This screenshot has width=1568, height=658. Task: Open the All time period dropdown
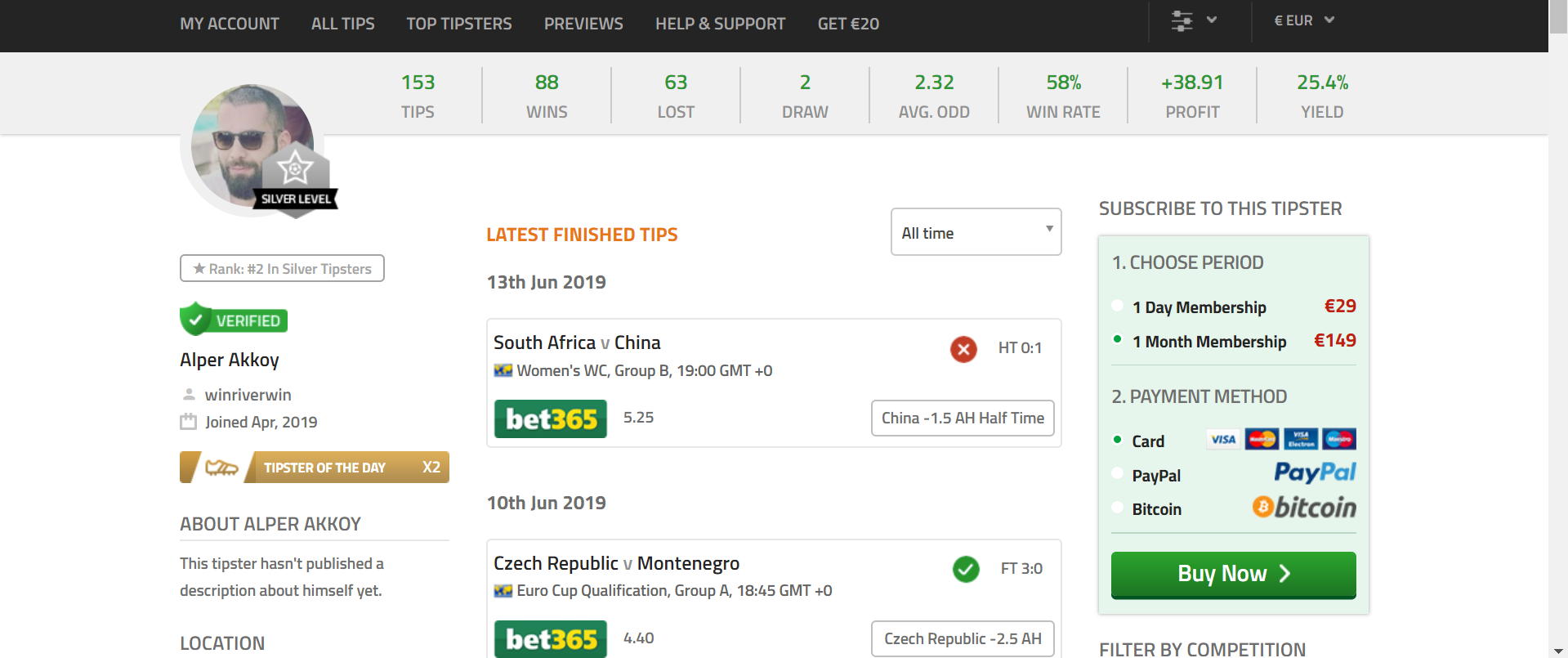[x=976, y=232]
